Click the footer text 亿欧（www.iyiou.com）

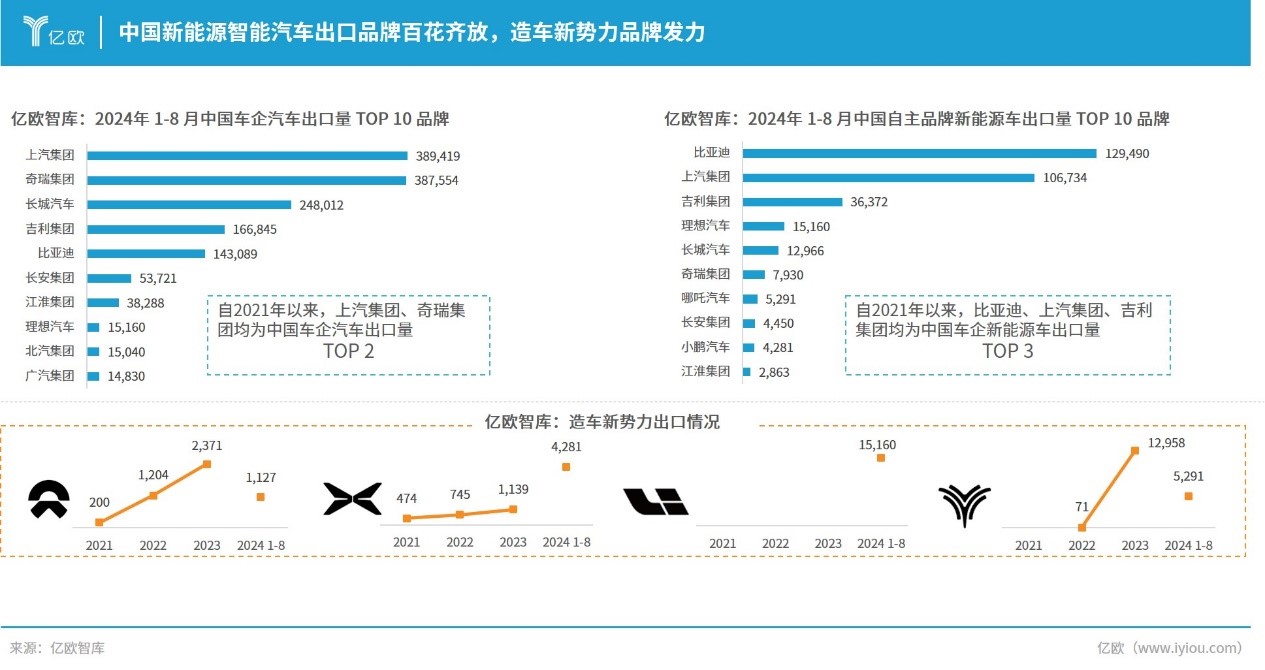(1170, 648)
